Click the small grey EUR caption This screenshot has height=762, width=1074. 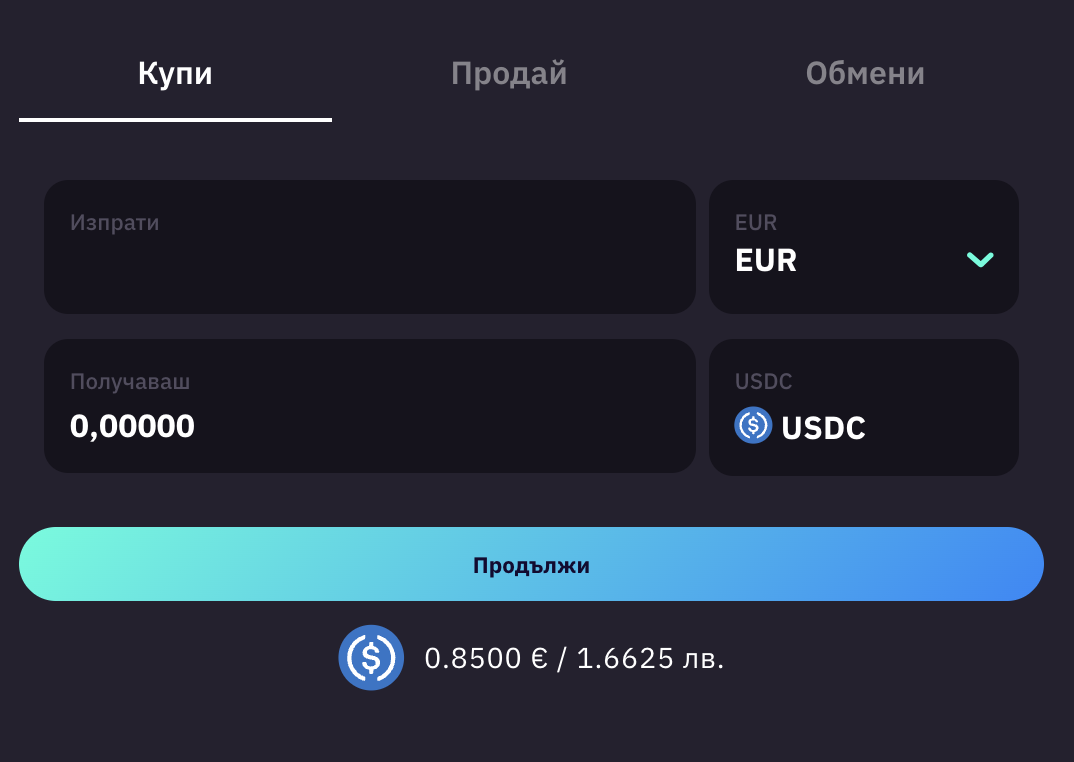click(756, 222)
